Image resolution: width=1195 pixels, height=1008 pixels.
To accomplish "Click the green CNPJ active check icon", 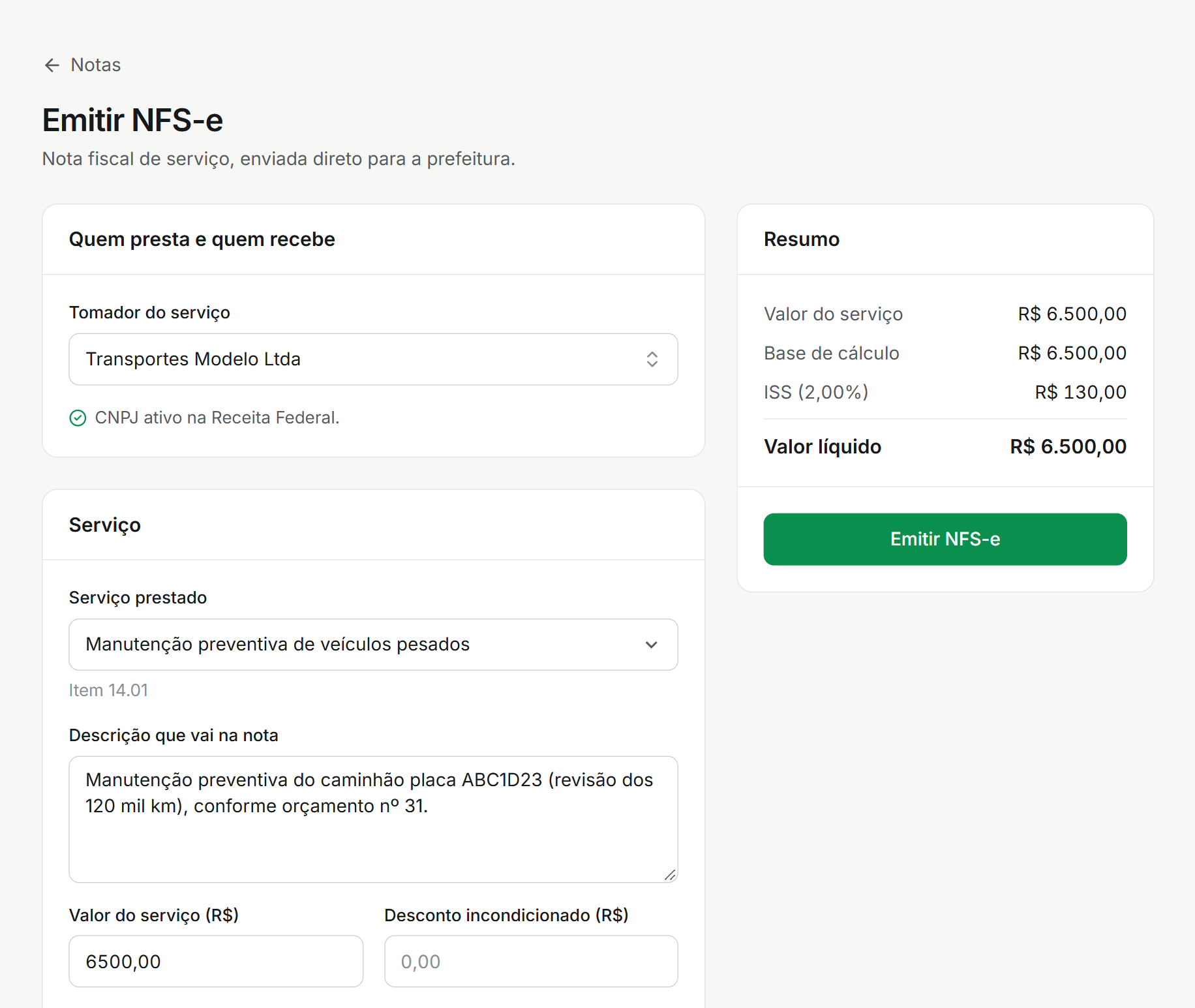I will 78,418.
